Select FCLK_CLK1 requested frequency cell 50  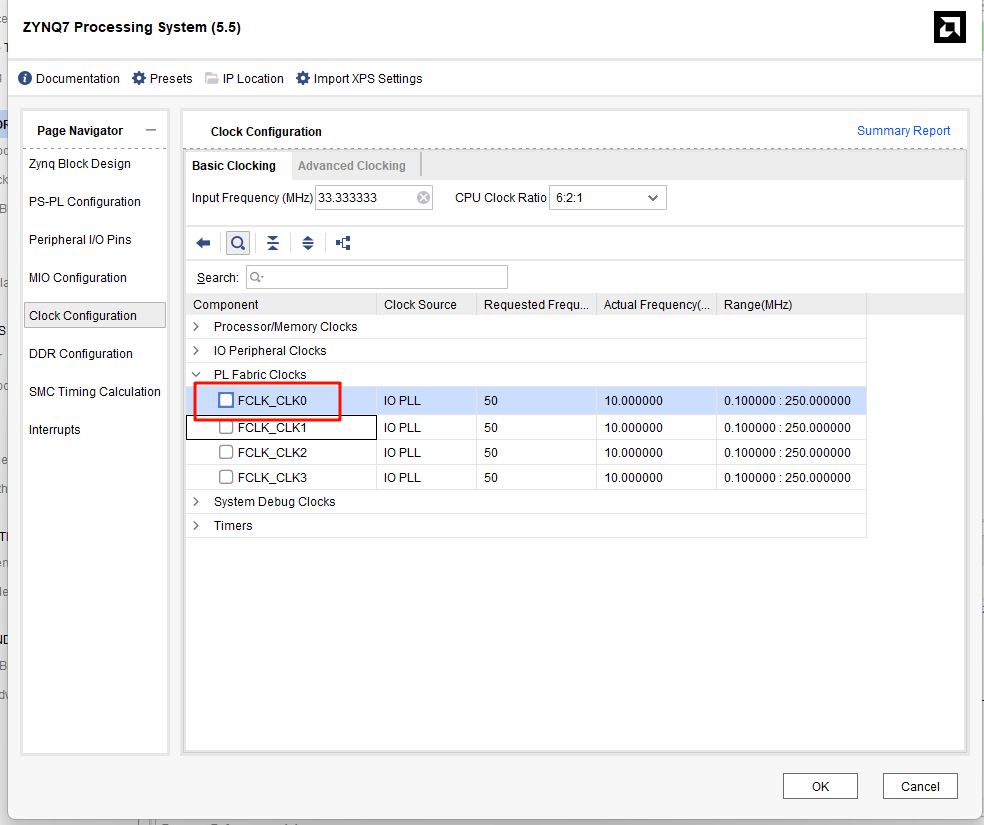pyautogui.click(x=536, y=427)
